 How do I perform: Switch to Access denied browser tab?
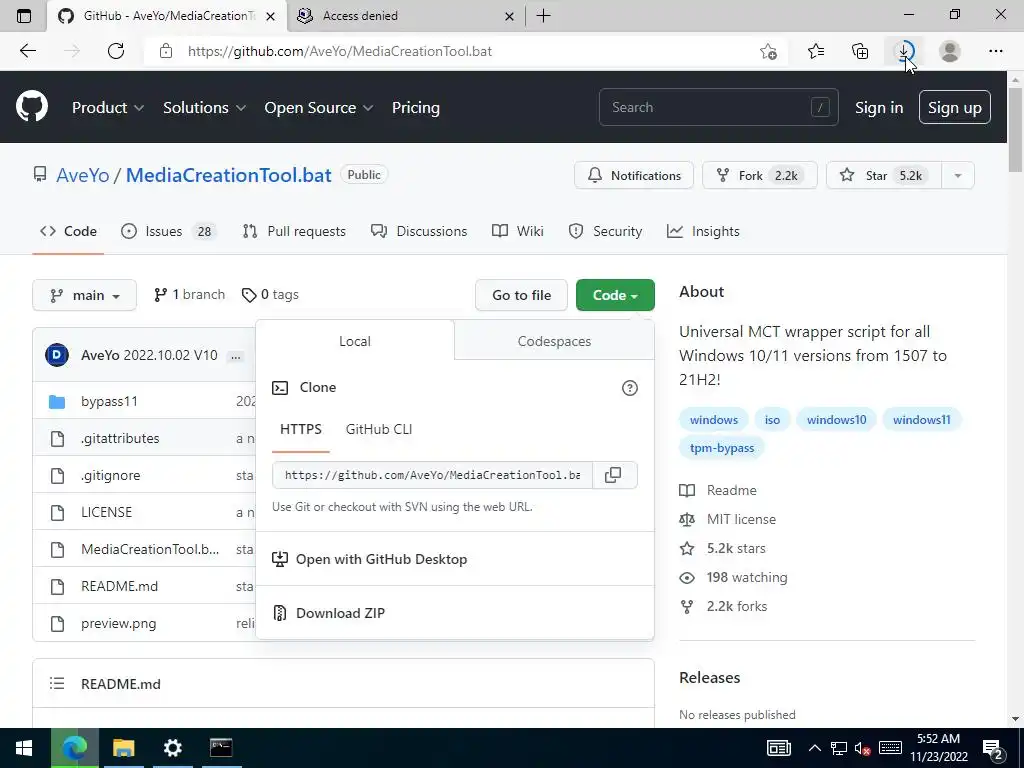tap(406, 16)
